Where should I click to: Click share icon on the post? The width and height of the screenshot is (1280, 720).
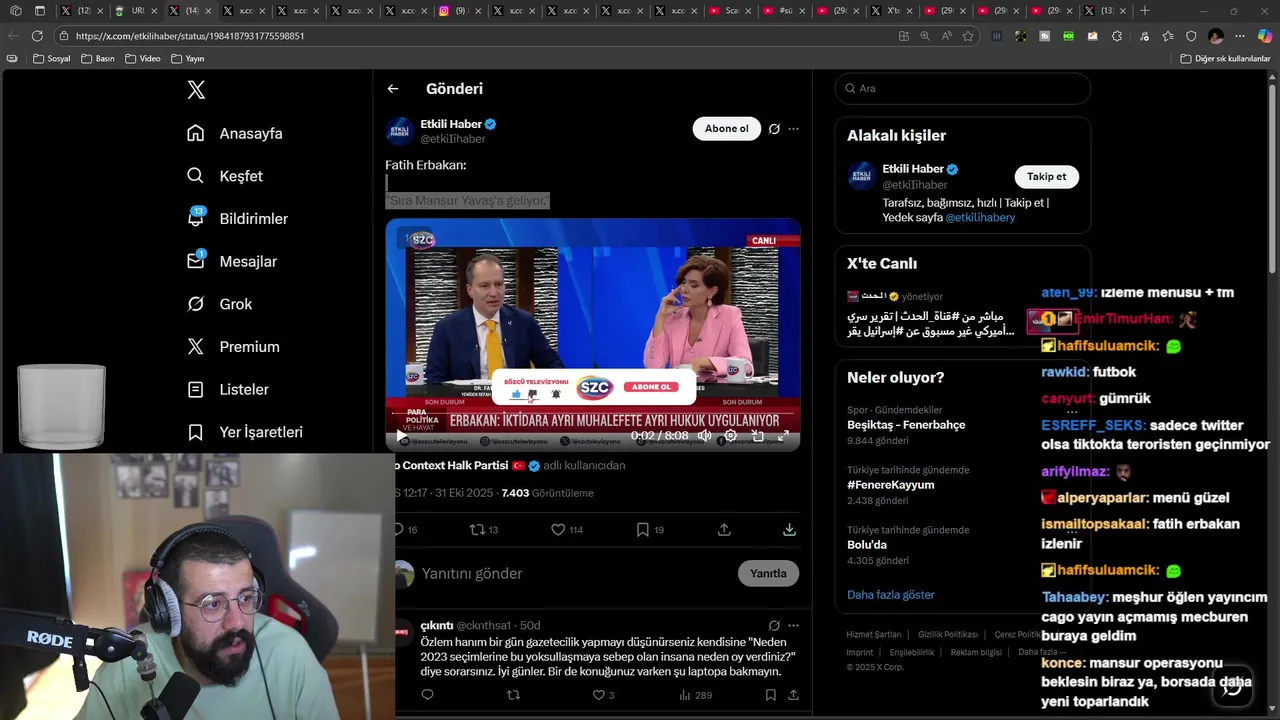coord(724,530)
